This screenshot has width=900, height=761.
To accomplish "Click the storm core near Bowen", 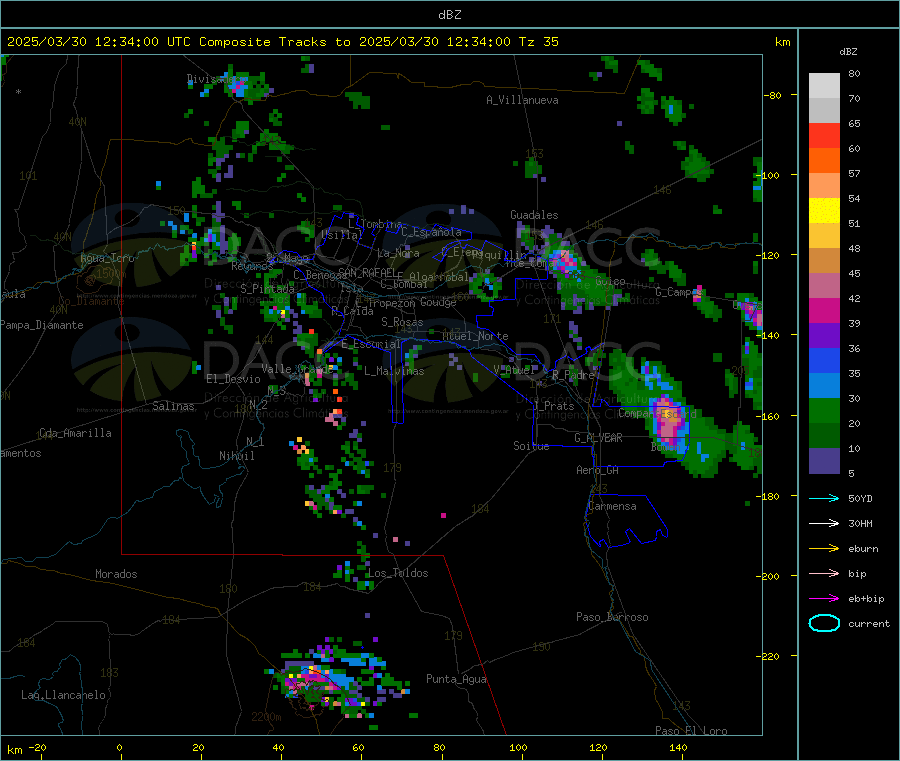I will point(668,423).
